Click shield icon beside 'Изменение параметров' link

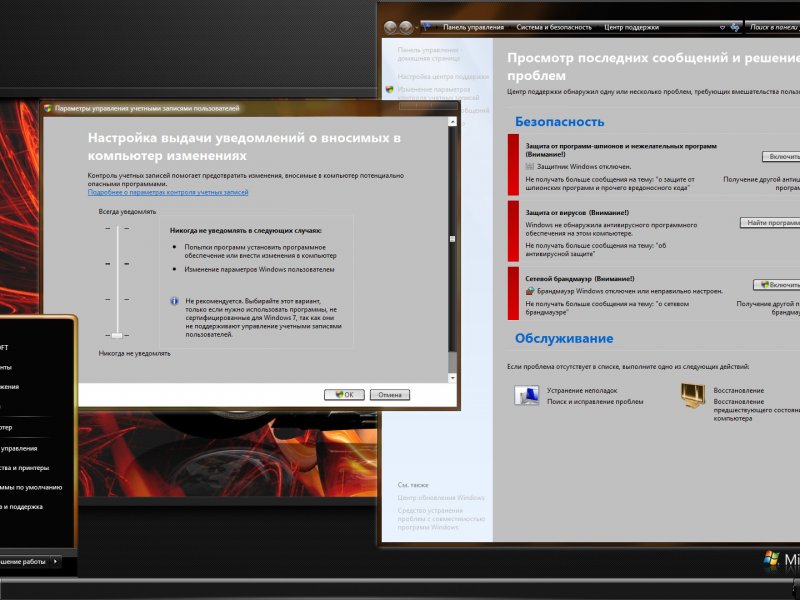click(390, 89)
